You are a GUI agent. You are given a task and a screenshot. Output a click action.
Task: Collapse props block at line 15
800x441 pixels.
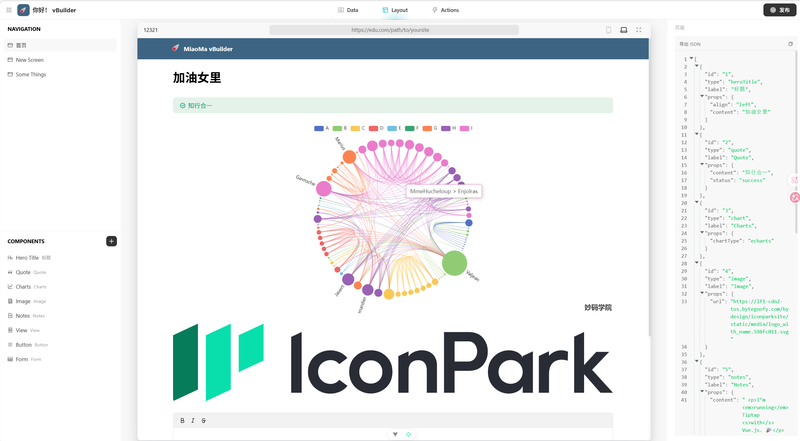coord(702,165)
